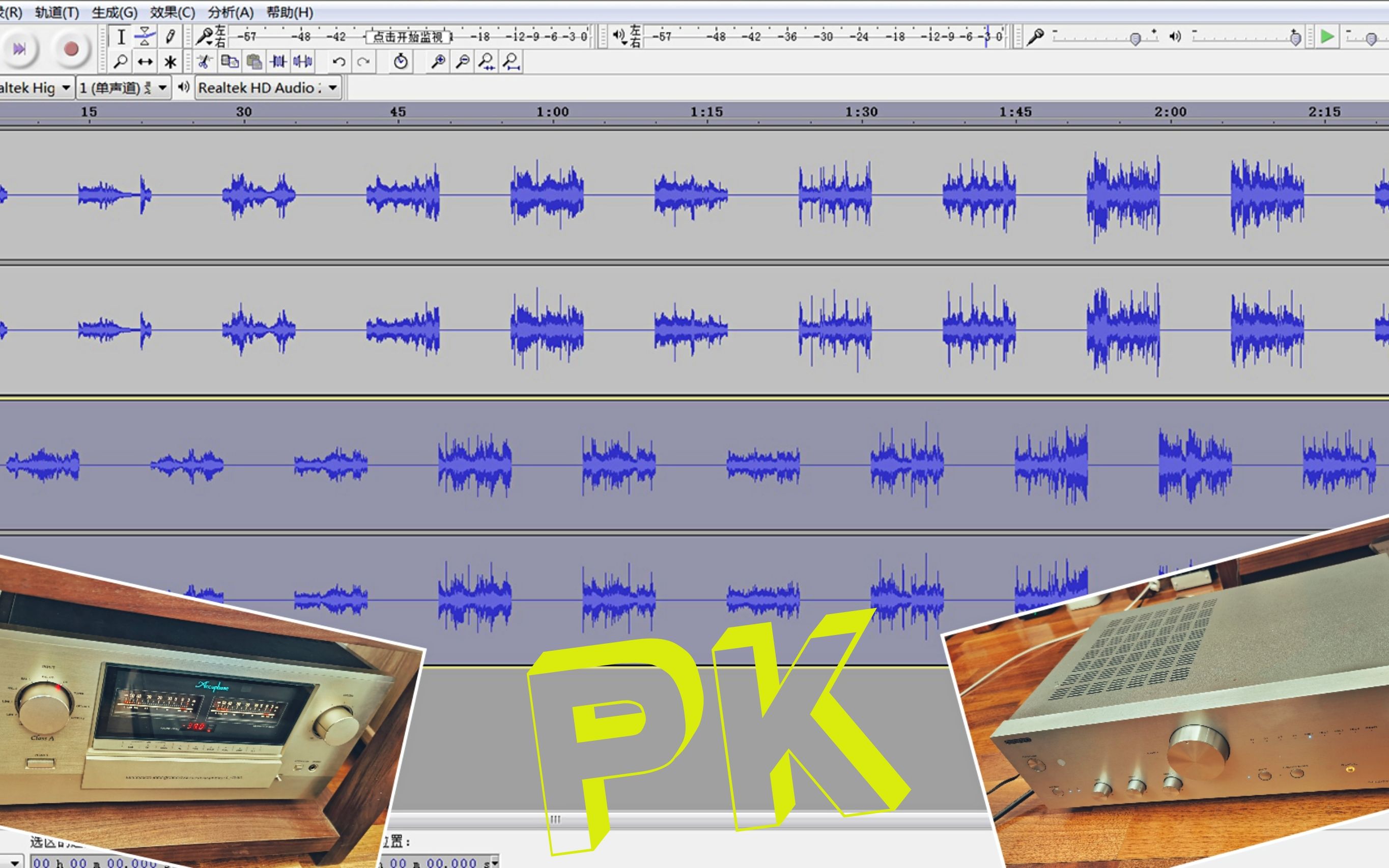Image resolution: width=1389 pixels, height=868 pixels.
Task: Open the 分析(A) menu
Action: point(230,12)
